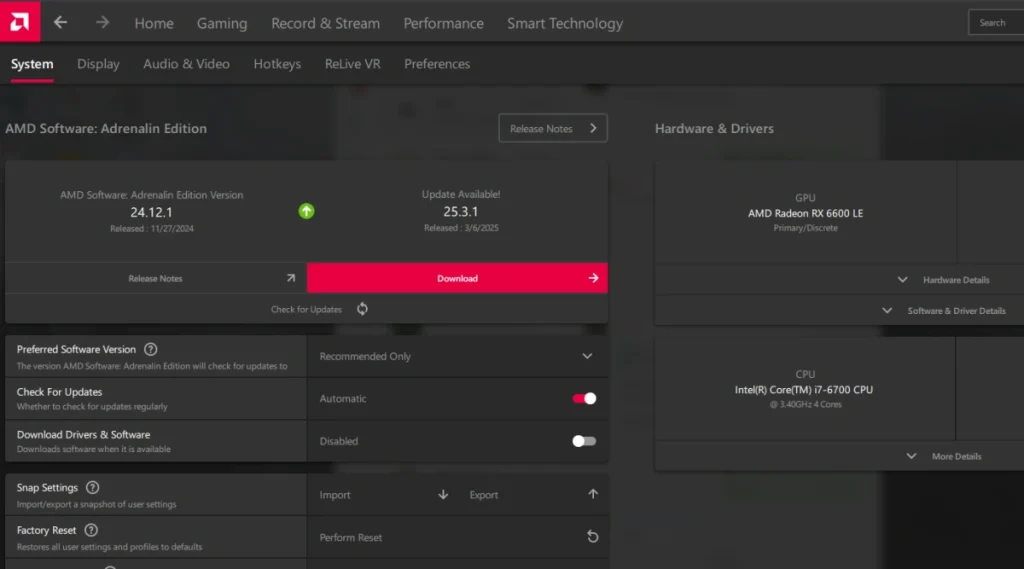Click the Check for Updates text

tap(306, 309)
